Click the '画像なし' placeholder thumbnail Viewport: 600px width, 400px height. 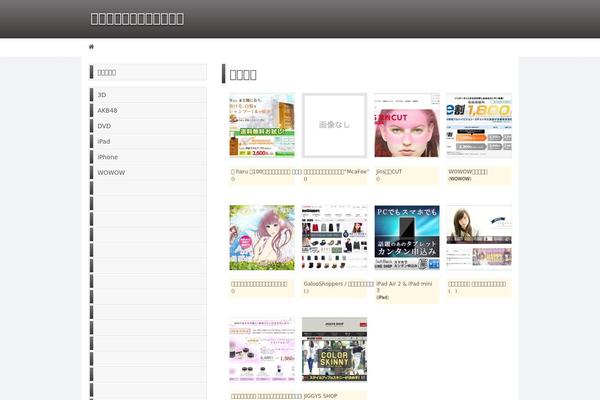tap(334, 125)
